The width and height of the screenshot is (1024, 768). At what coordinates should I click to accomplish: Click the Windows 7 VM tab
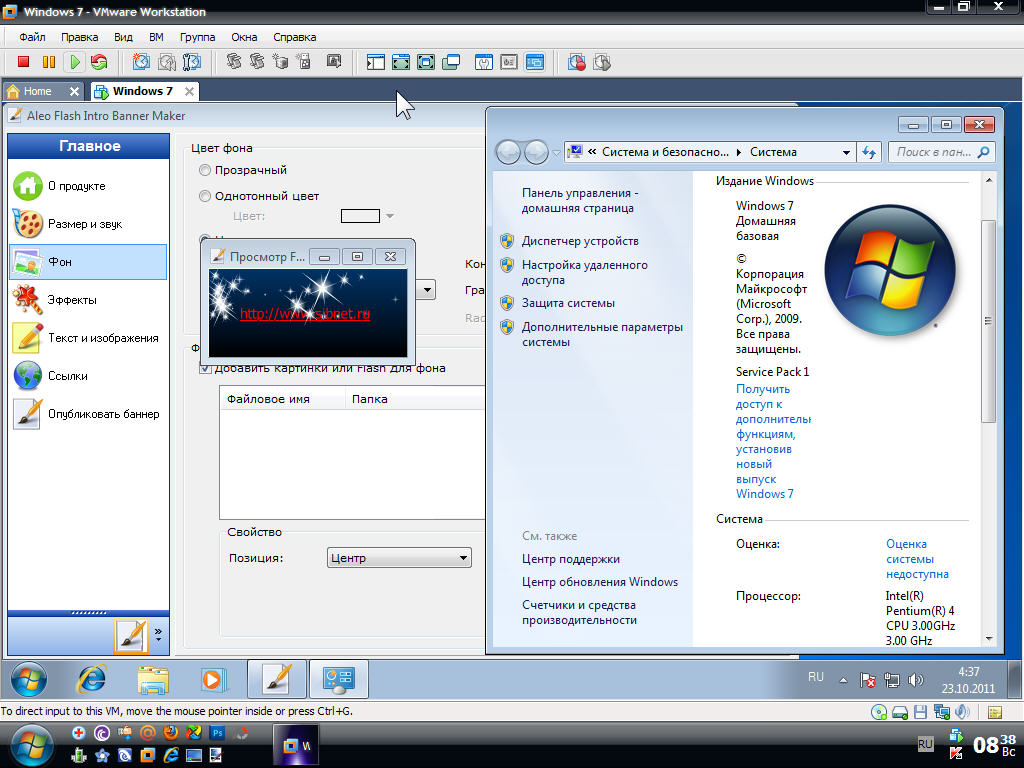pos(144,91)
